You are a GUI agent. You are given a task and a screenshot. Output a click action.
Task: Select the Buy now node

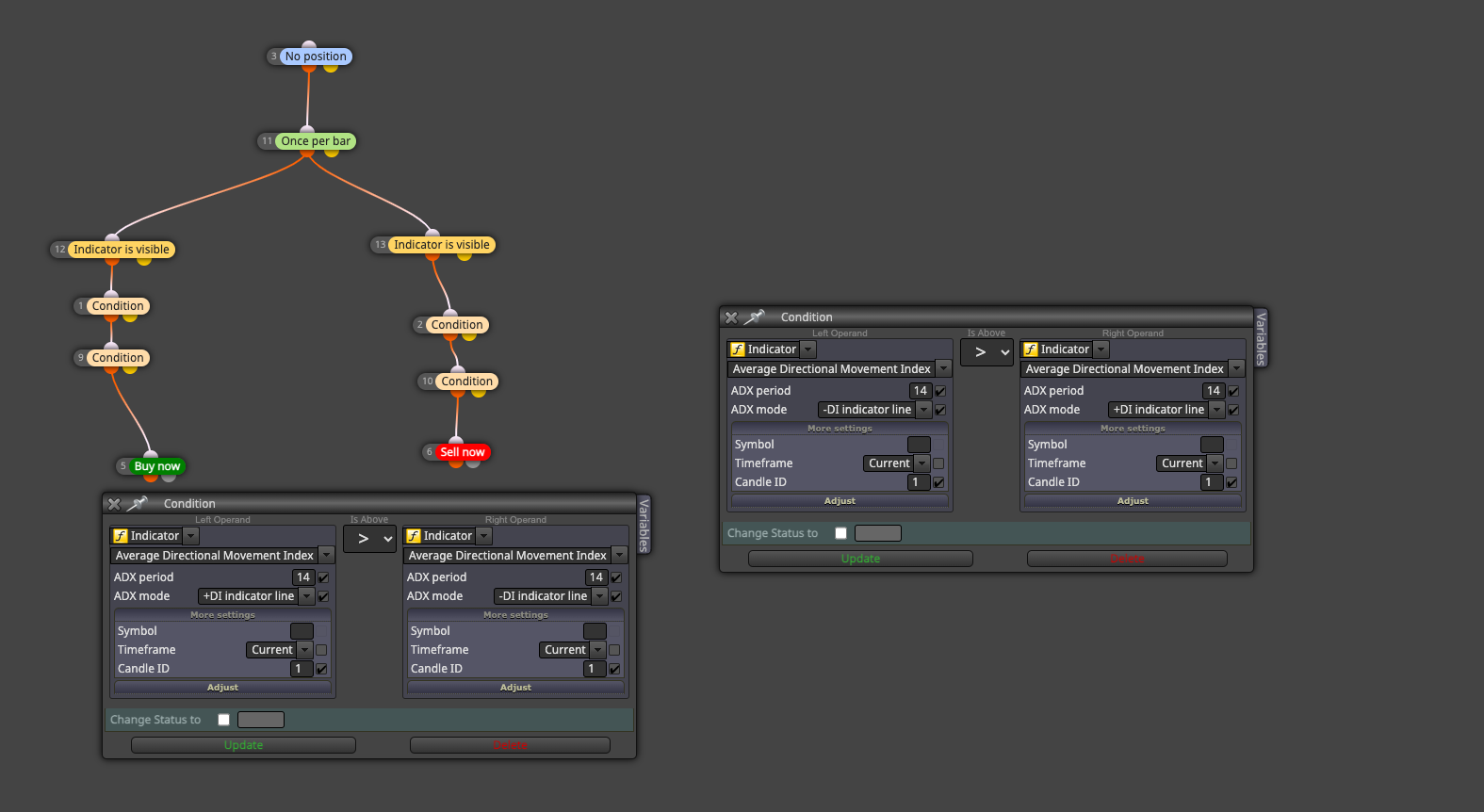point(157,466)
